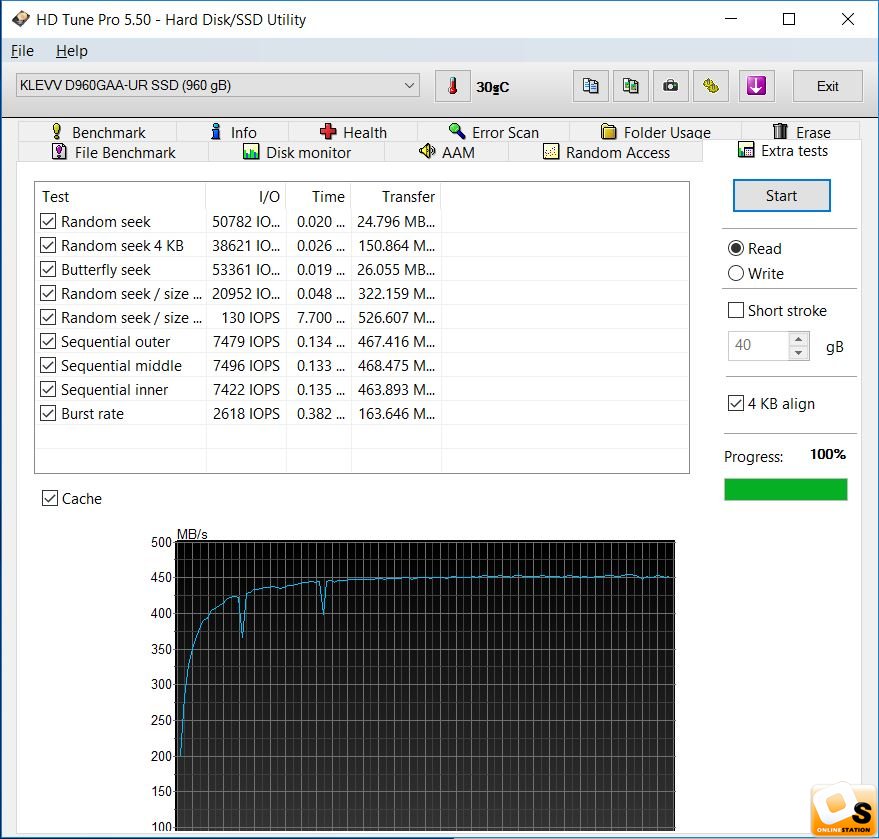Switch to the Health tab

coord(353,132)
